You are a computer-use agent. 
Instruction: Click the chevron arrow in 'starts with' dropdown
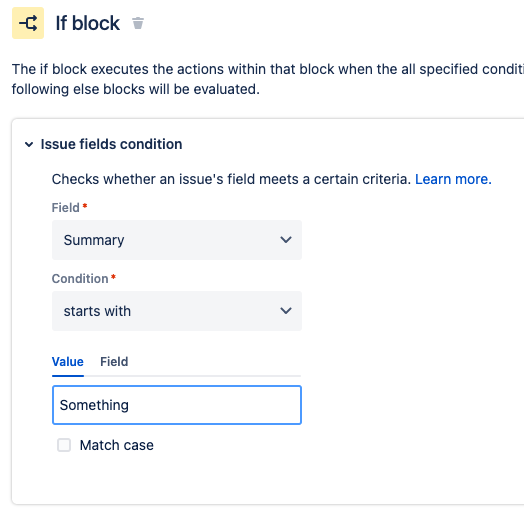[286, 311]
